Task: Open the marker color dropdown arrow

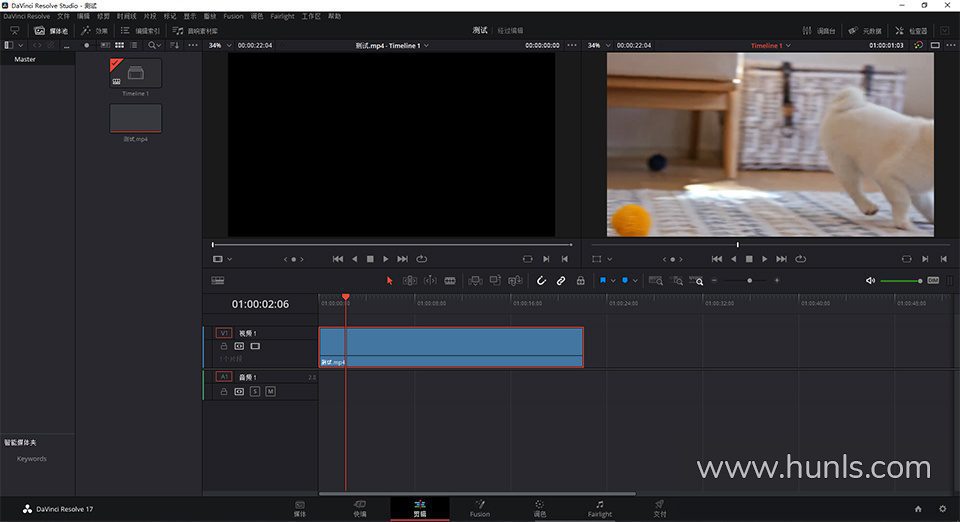Action: point(635,281)
